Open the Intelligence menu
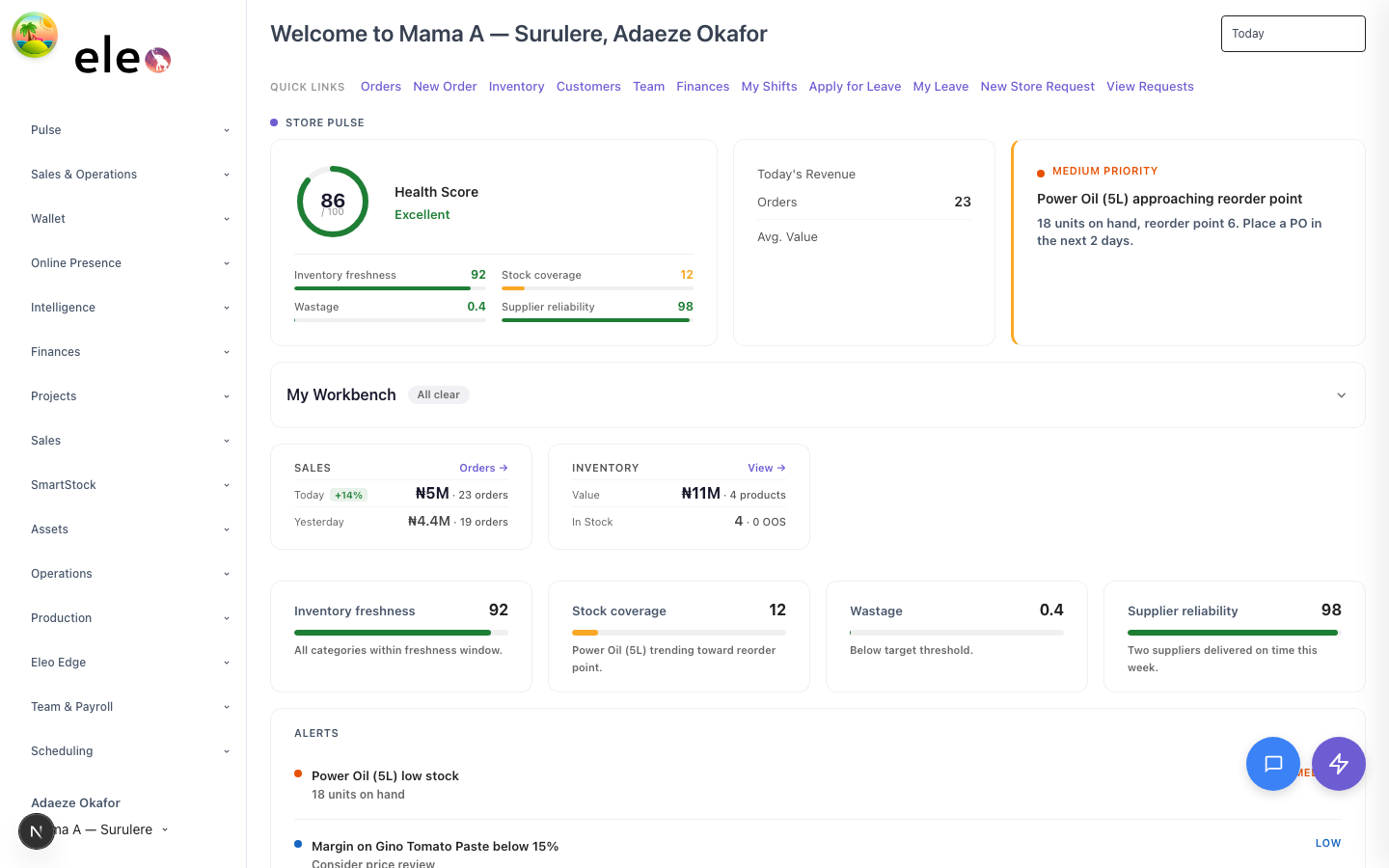Screen dimensions: 1389x868 point(130,308)
